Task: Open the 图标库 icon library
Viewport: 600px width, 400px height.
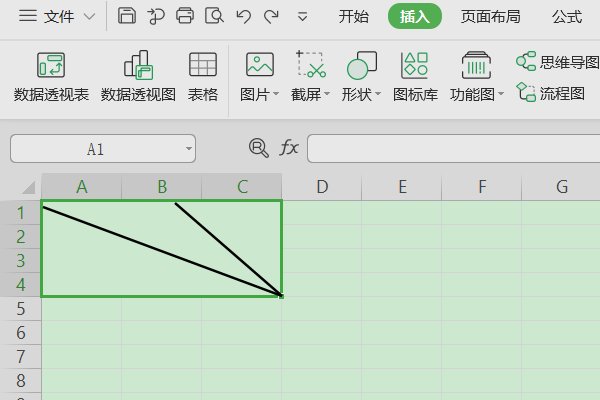Action: 415,77
